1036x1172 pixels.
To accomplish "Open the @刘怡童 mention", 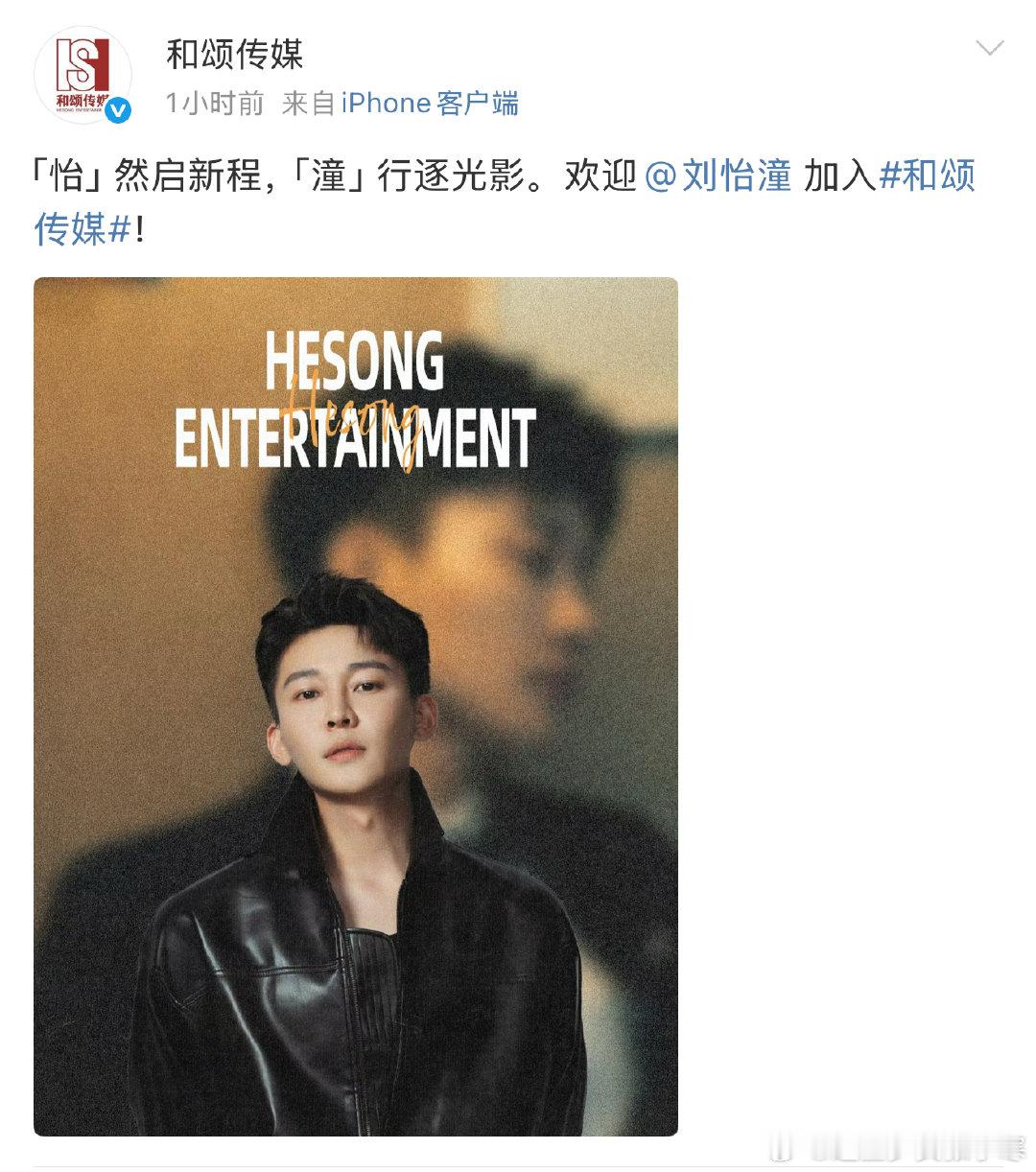I will (718, 176).
